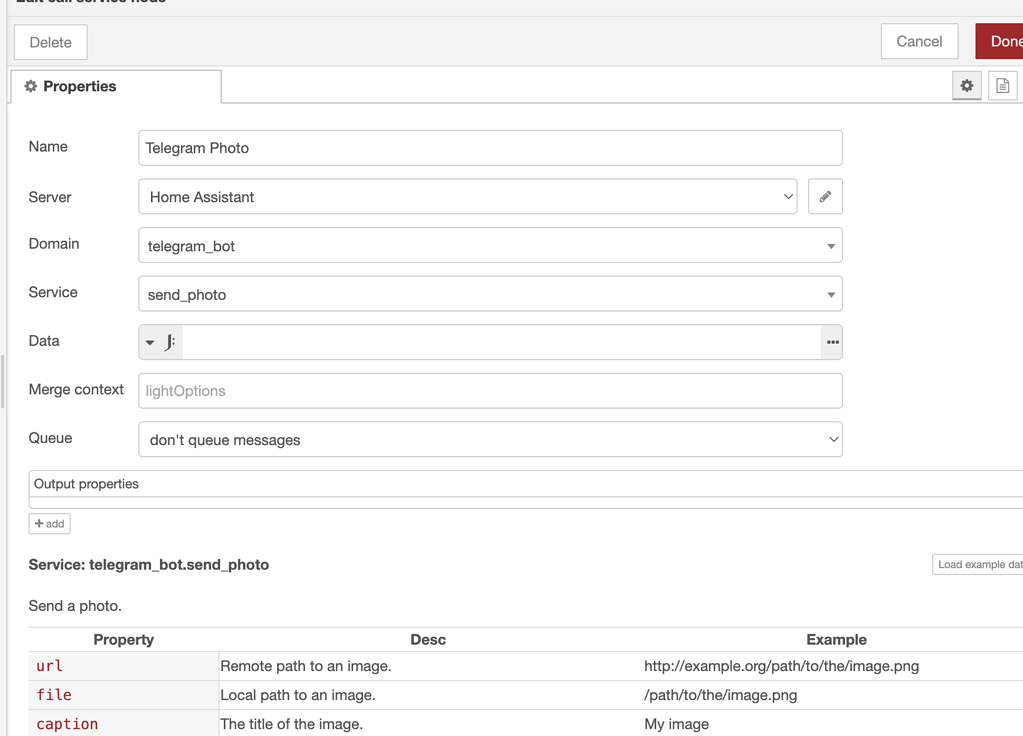Screen dimensions: 1023x736
Task: Click the url property name
Action: (x=50, y=666)
